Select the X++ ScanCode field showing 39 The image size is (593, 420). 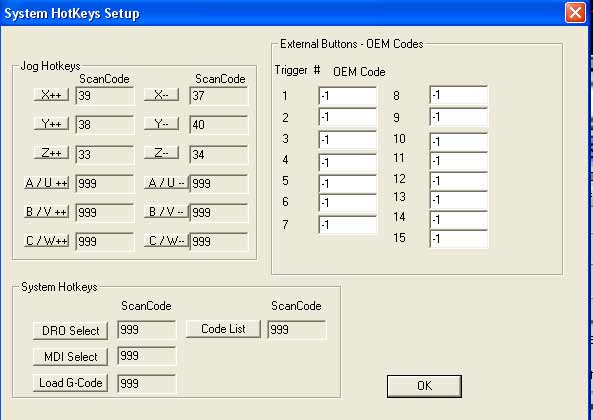pyautogui.click(x=105, y=96)
